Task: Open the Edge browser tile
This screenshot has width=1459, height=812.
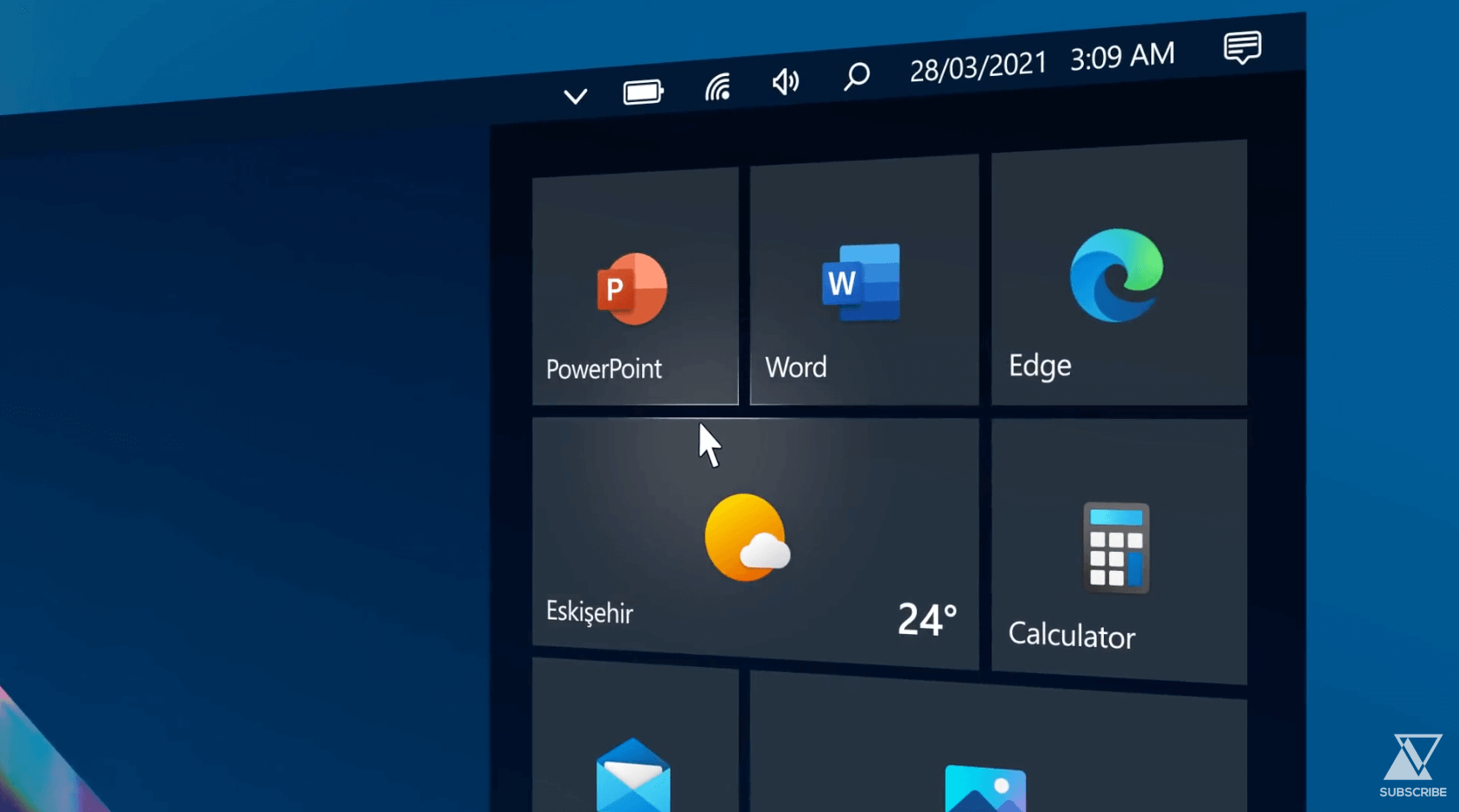Action: click(x=1119, y=273)
